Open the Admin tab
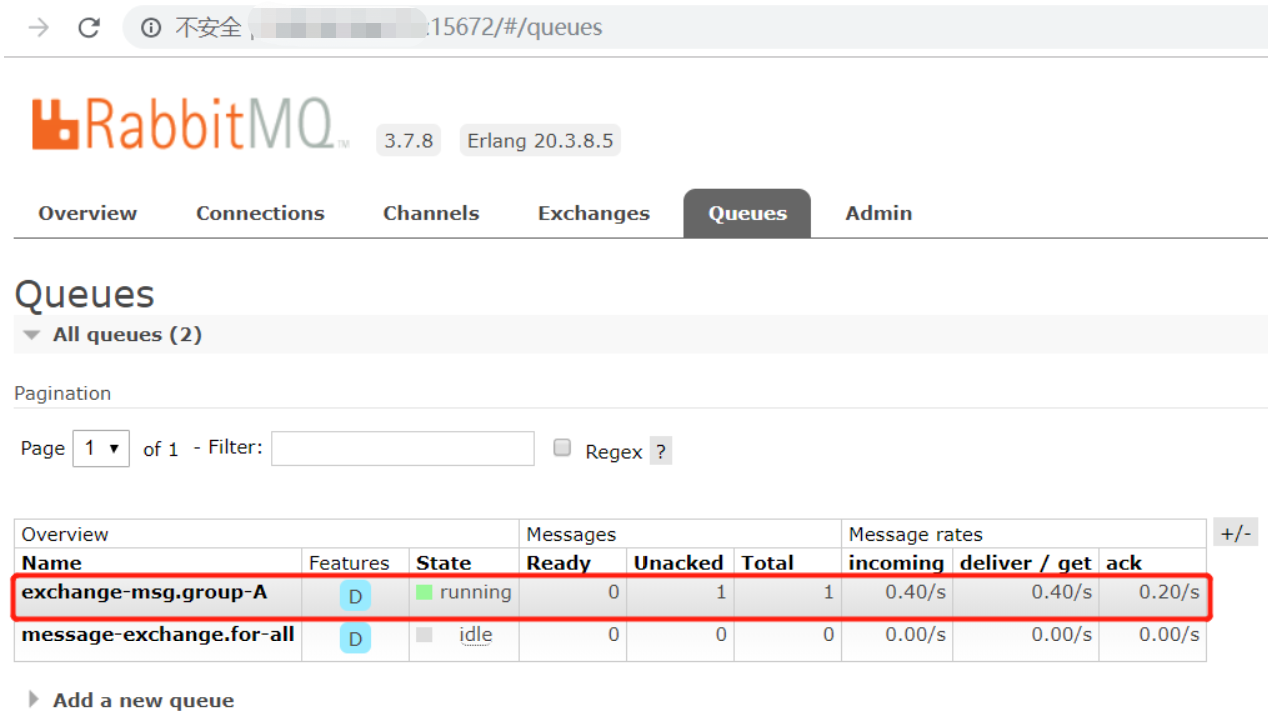Image resolution: width=1269 pixels, height=714 pixels. pyautogui.click(x=877, y=212)
